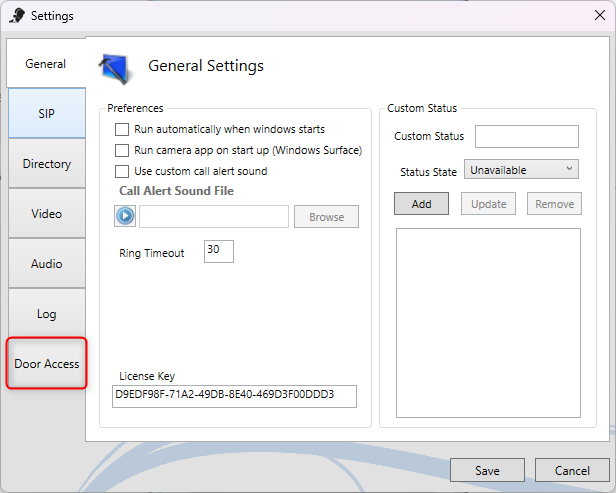Viewport: 616px width, 493px height.
Task: Open the Audio tab
Action: 47,264
